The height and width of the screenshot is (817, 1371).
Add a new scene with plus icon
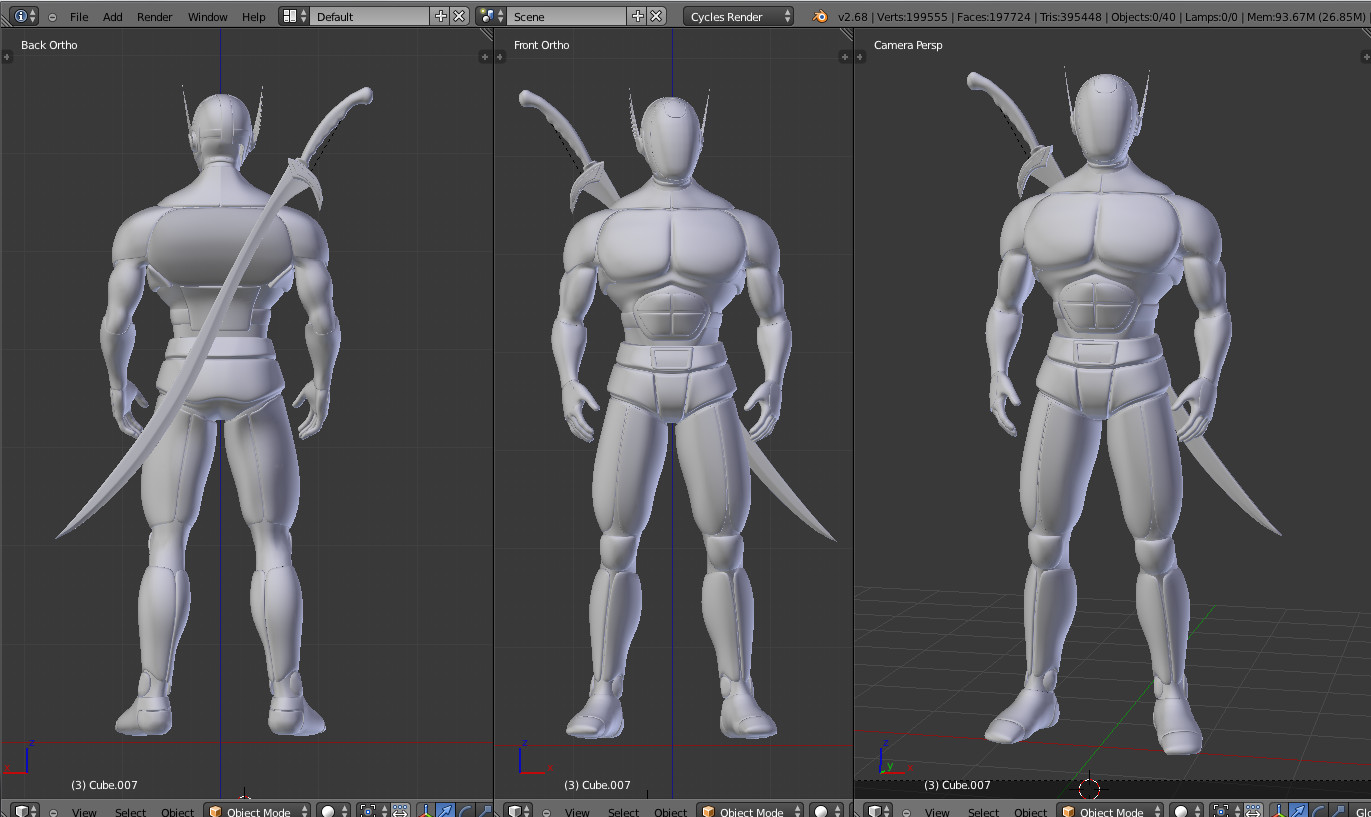tap(638, 16)
